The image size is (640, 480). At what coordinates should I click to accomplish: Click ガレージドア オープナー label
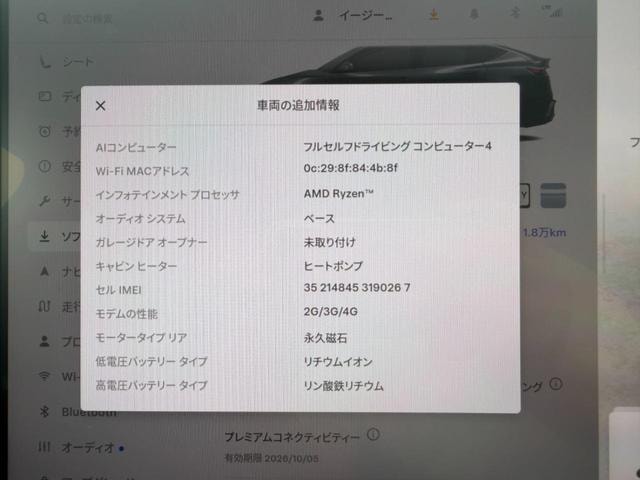click(x=151, y=242)
